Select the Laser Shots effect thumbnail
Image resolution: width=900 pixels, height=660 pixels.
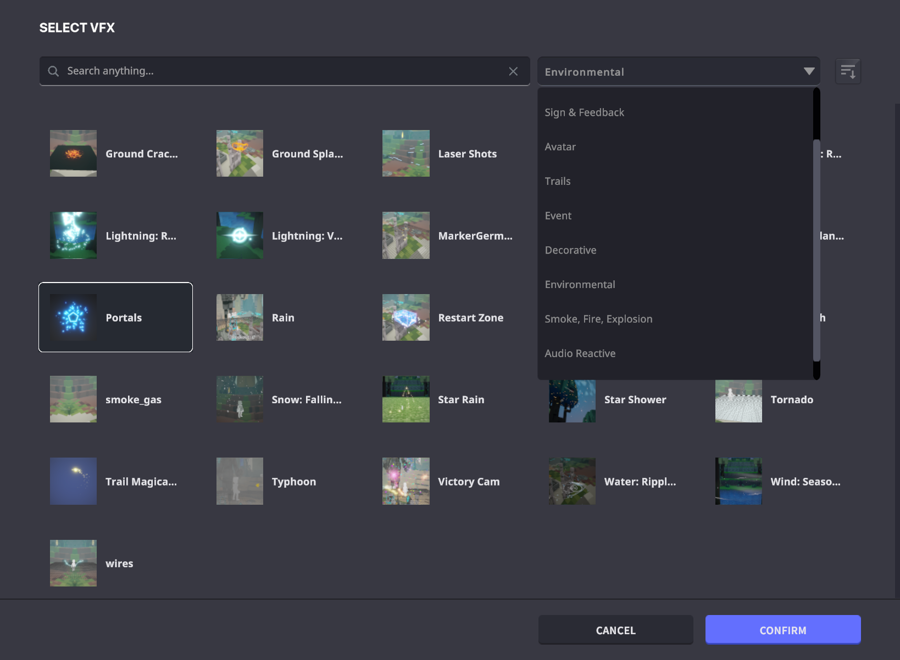click(406, 153)
